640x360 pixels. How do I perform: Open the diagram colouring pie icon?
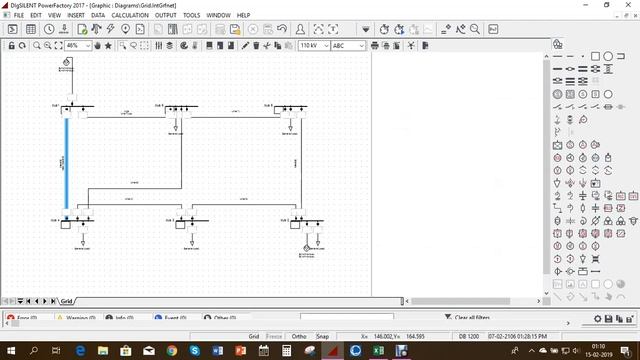[184, 46]
